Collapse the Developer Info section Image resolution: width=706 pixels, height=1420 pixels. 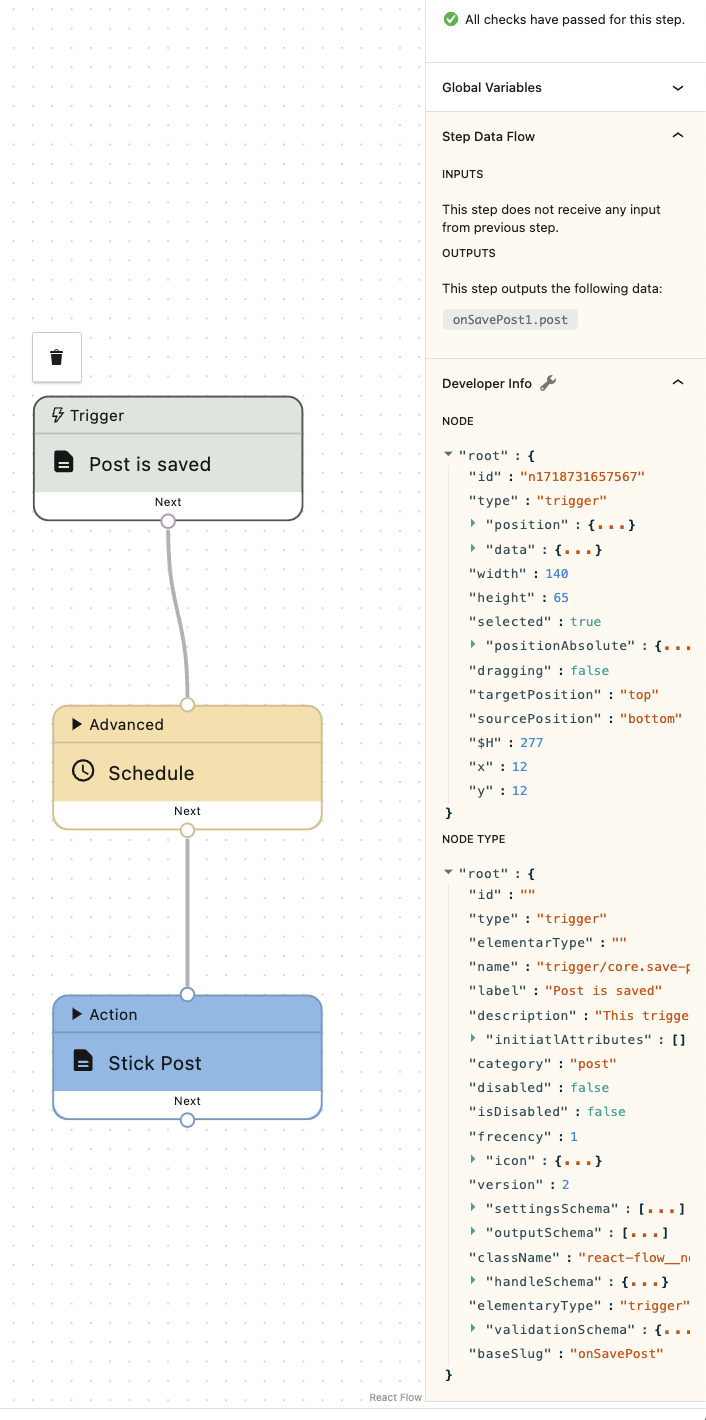tap(678, 383)
